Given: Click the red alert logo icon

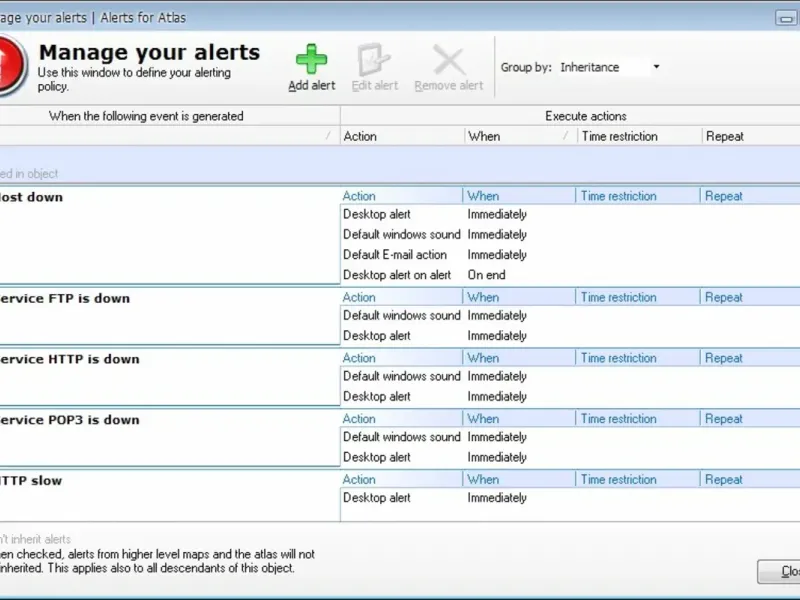Looking at the screenshot, I should click(x=11, y=65).
